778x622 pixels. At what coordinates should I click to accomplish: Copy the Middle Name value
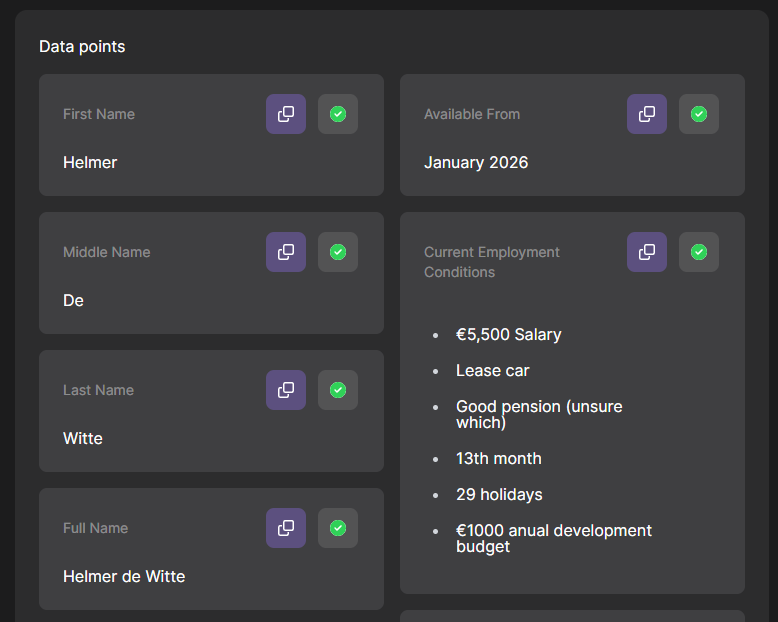tap(286, 252)
